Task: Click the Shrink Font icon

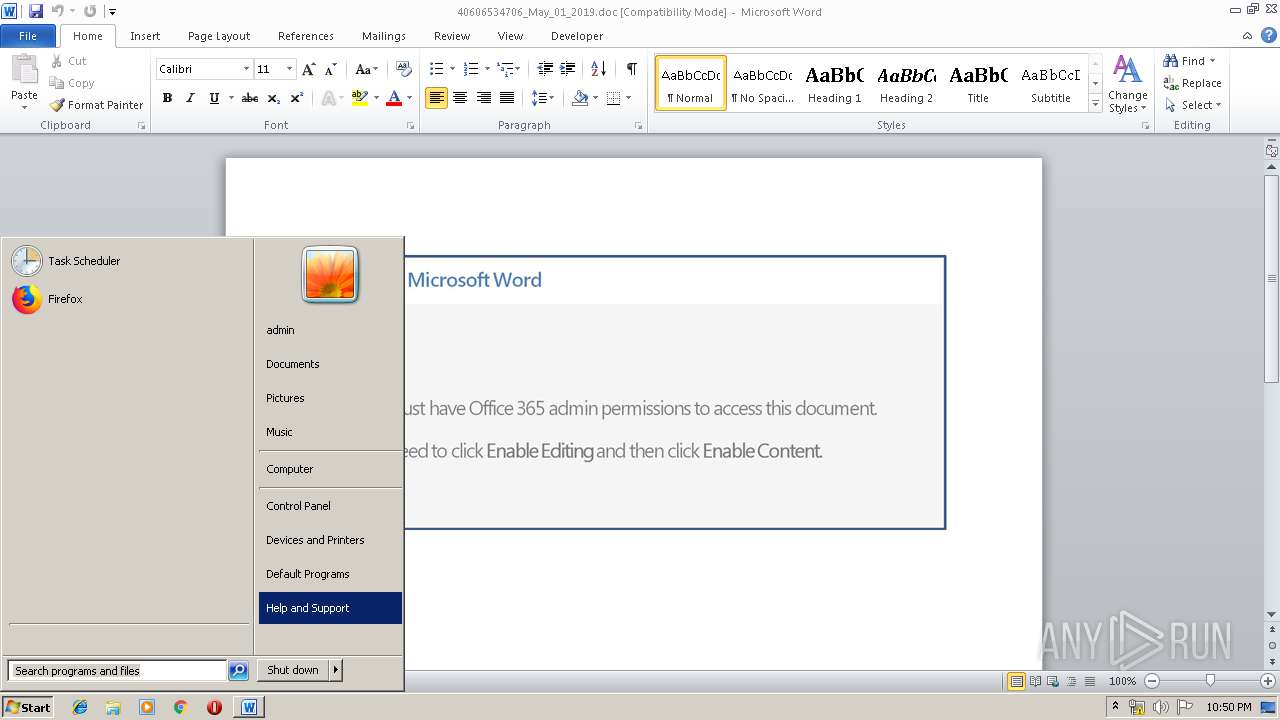Action: click(x=330, y=69)
